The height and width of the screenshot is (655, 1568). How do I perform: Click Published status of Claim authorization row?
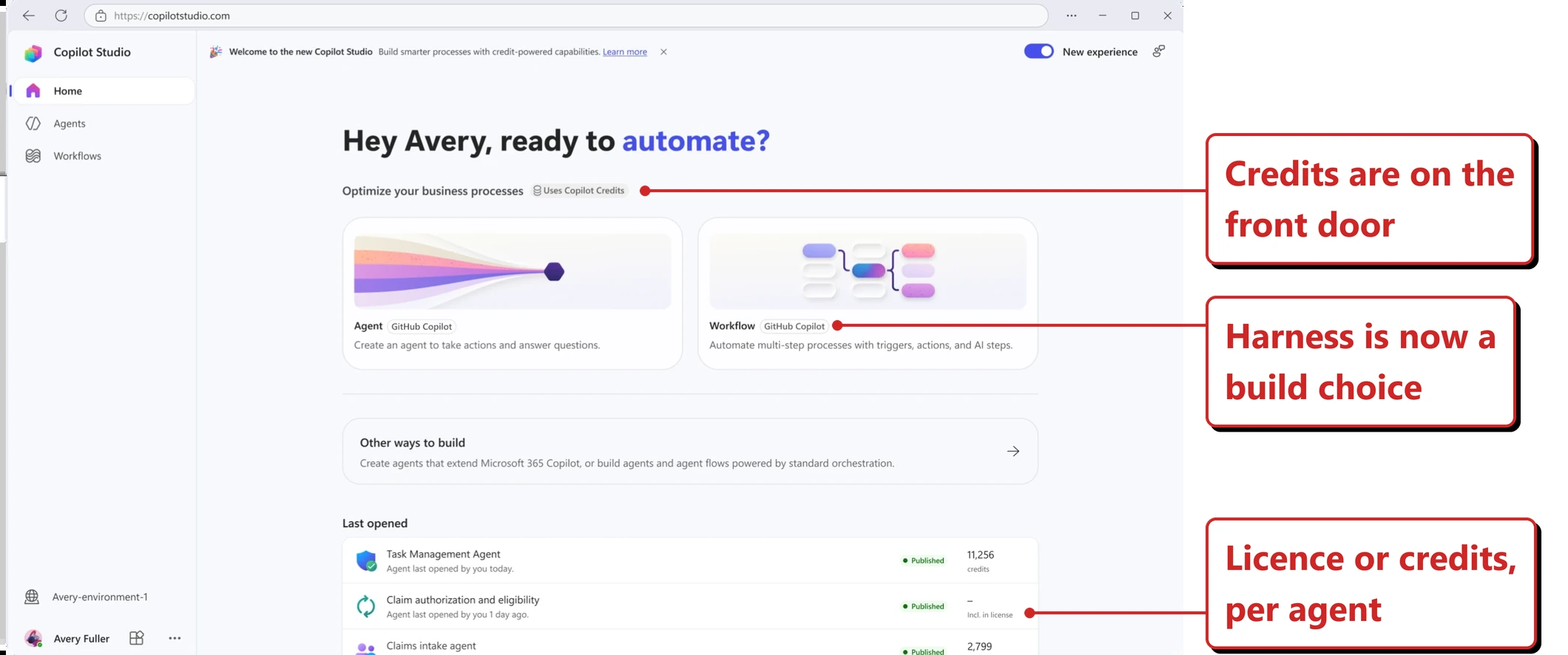coord(923,606)
